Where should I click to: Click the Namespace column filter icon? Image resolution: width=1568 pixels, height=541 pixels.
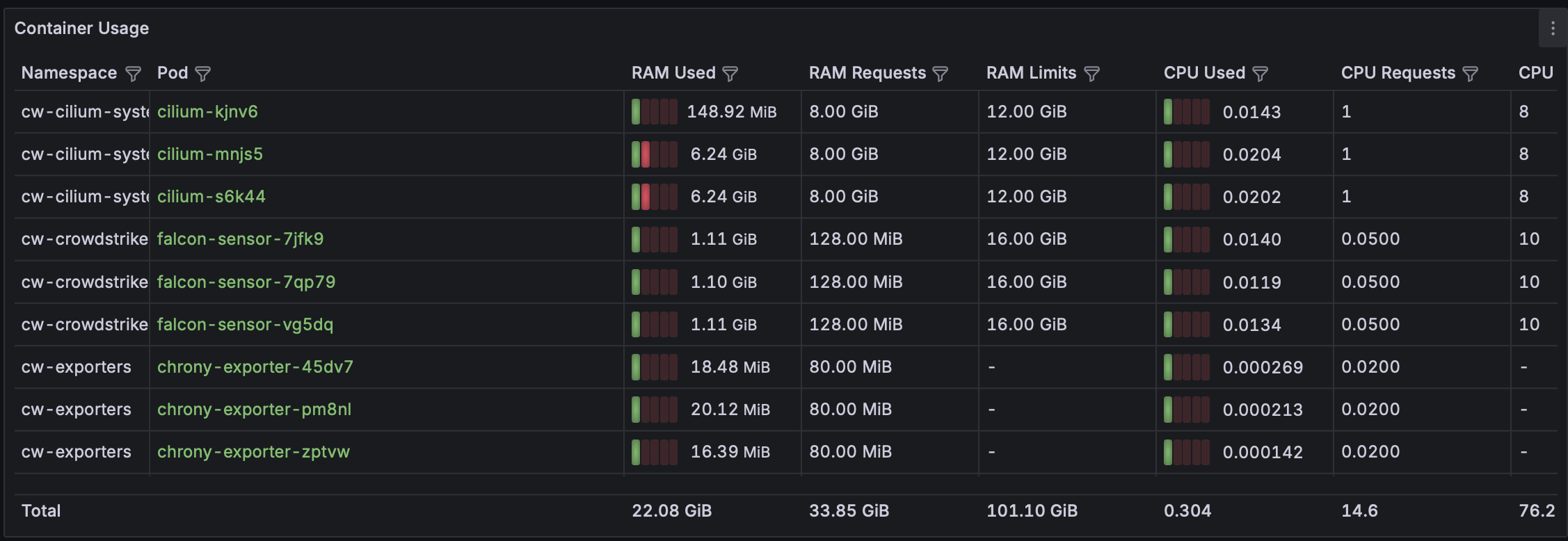click(133, 74)
